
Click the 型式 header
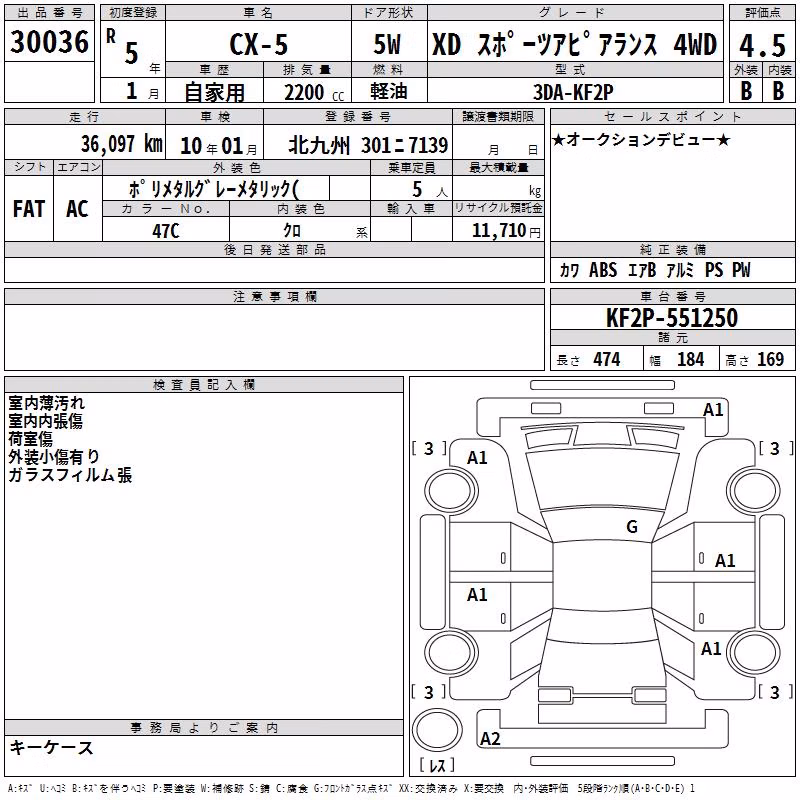coord(575,70)
